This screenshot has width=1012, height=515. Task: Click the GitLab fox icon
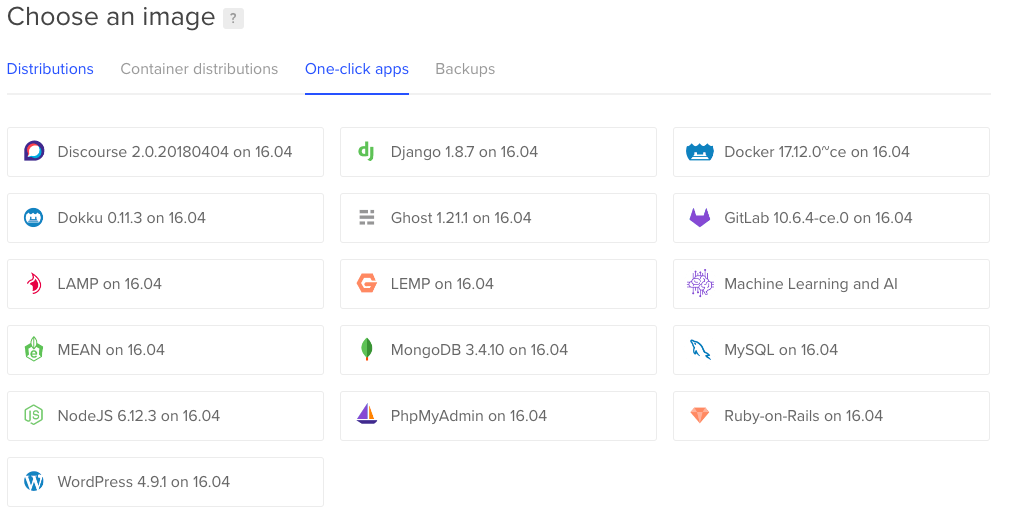click(x=699, y=218)
